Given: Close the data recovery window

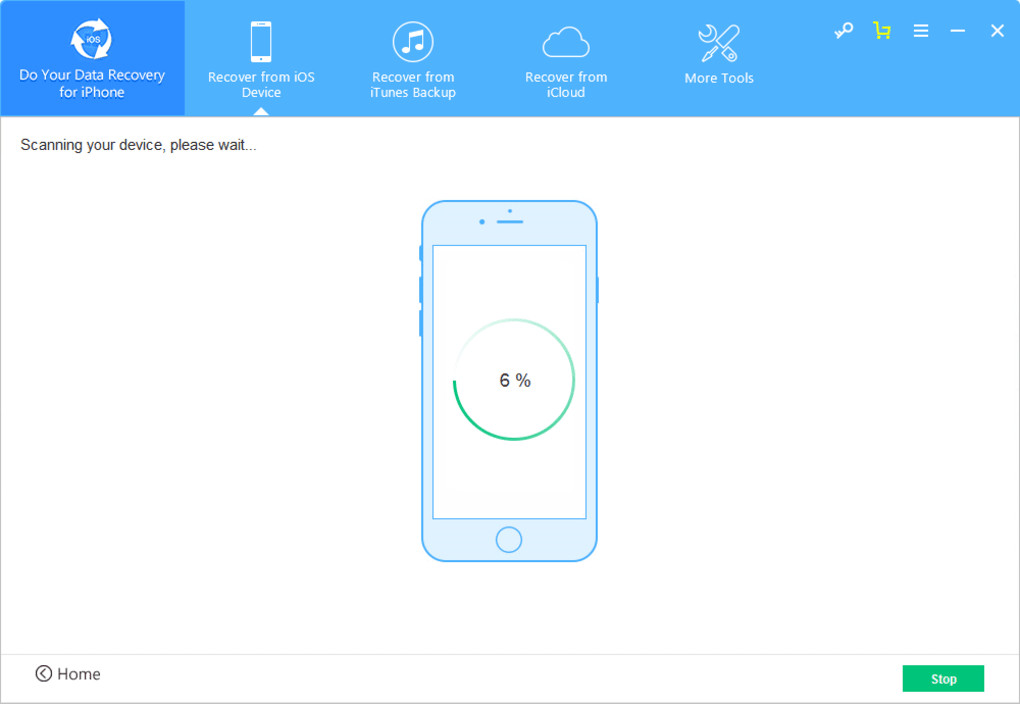Looking at the screenshot, I should coord(997,31).
